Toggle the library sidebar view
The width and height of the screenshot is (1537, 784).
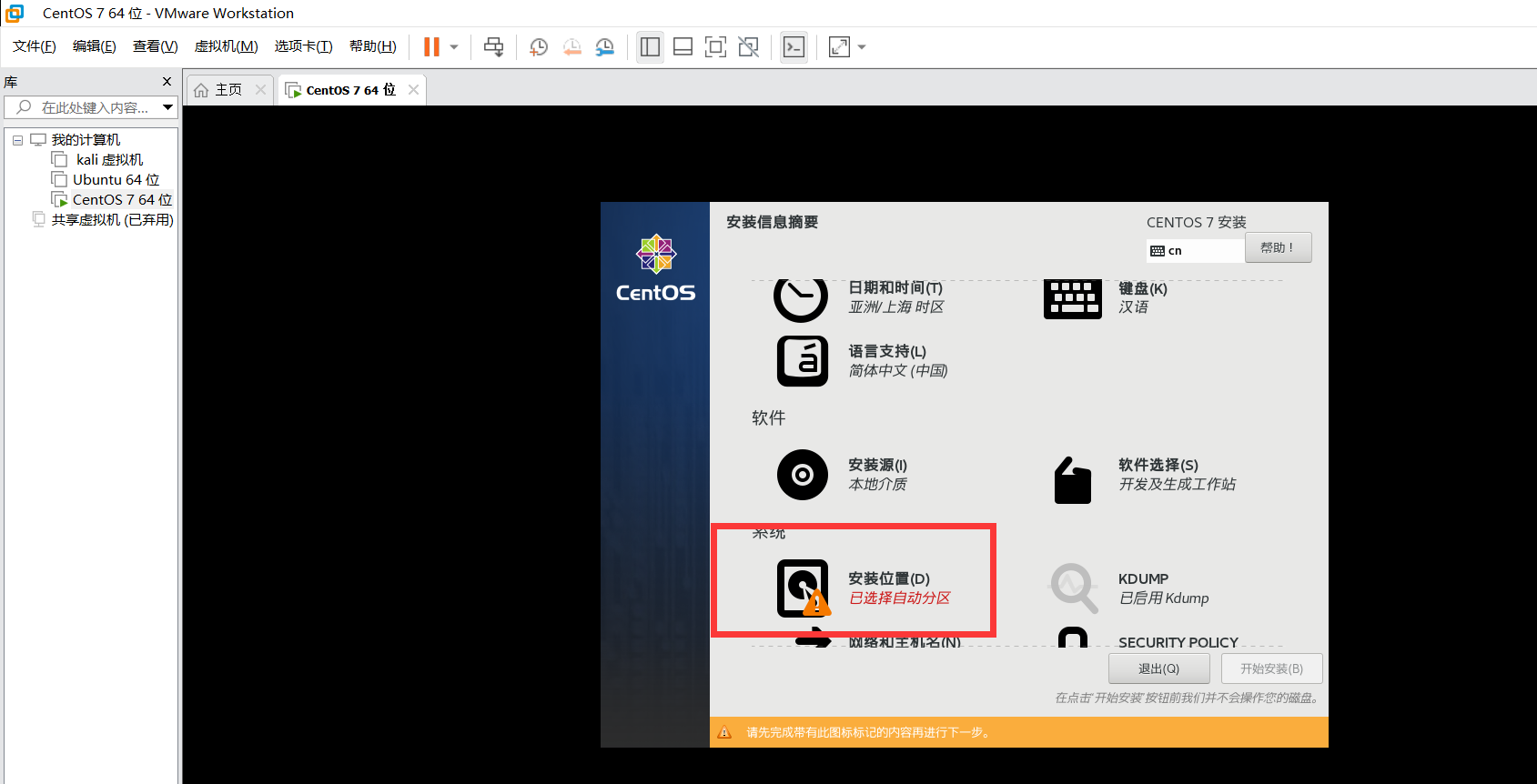(x=650, y=47)
